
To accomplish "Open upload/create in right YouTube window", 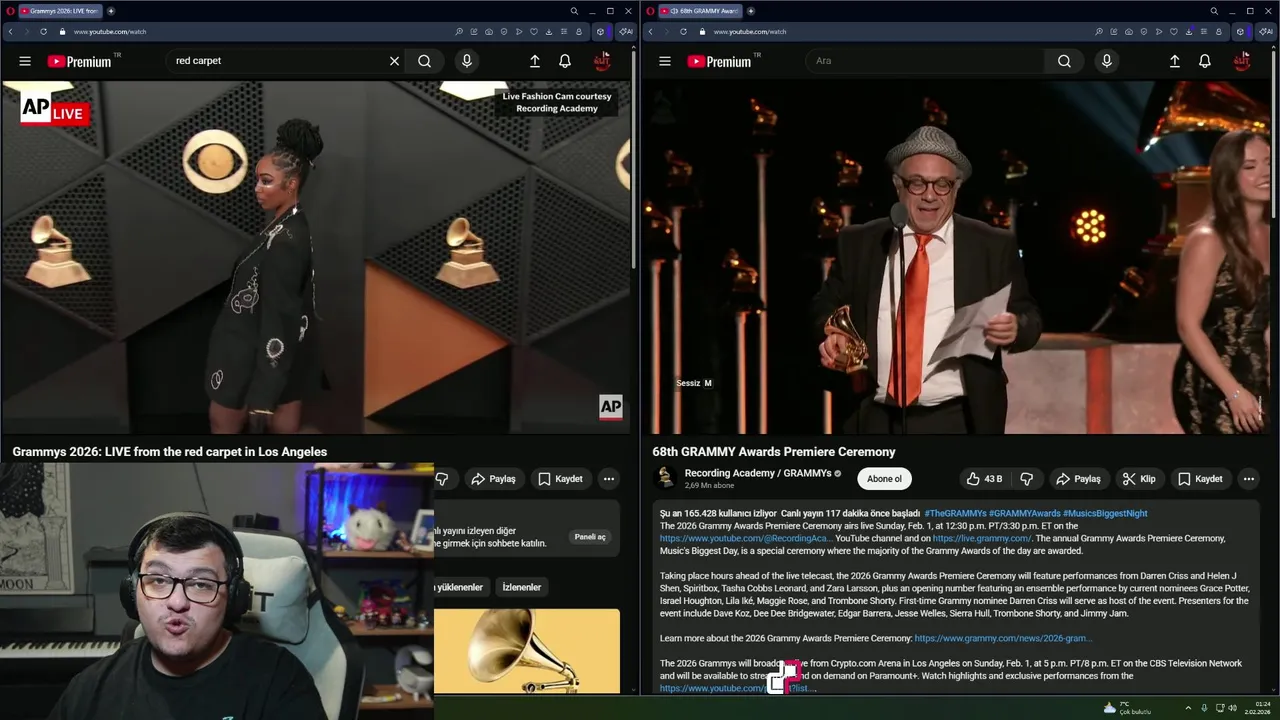I will pyautogui.click(x=1175, y=61).
